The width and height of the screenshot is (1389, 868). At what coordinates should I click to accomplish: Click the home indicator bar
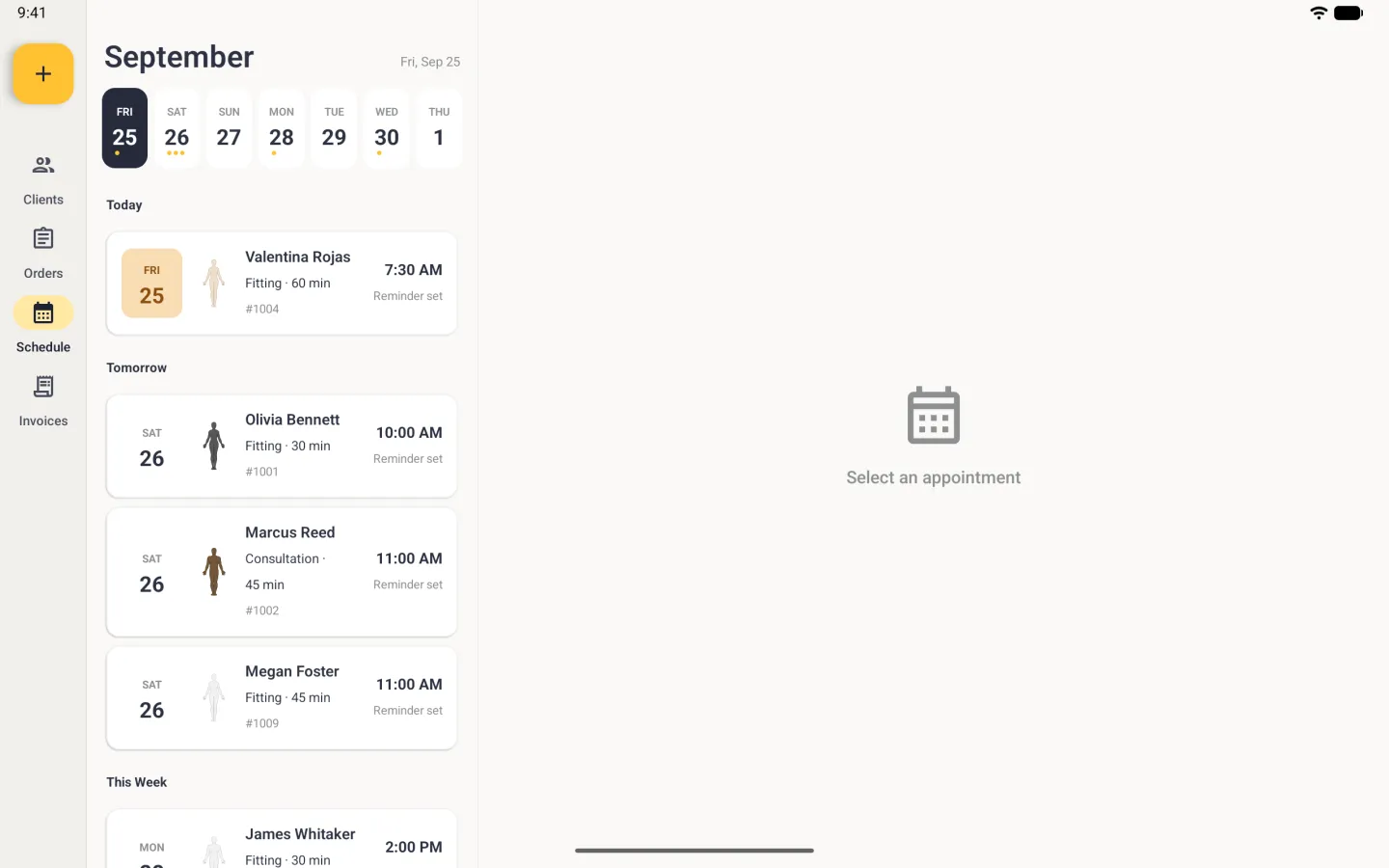(694, 851)
